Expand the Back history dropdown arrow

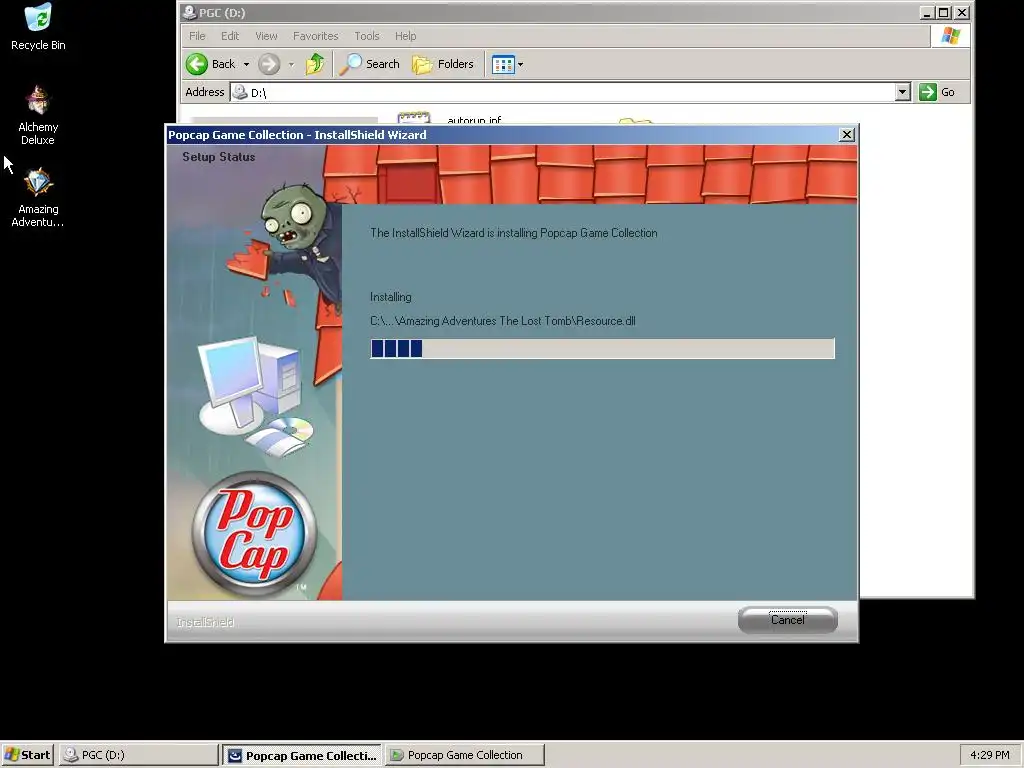click(x=246, y=64)
